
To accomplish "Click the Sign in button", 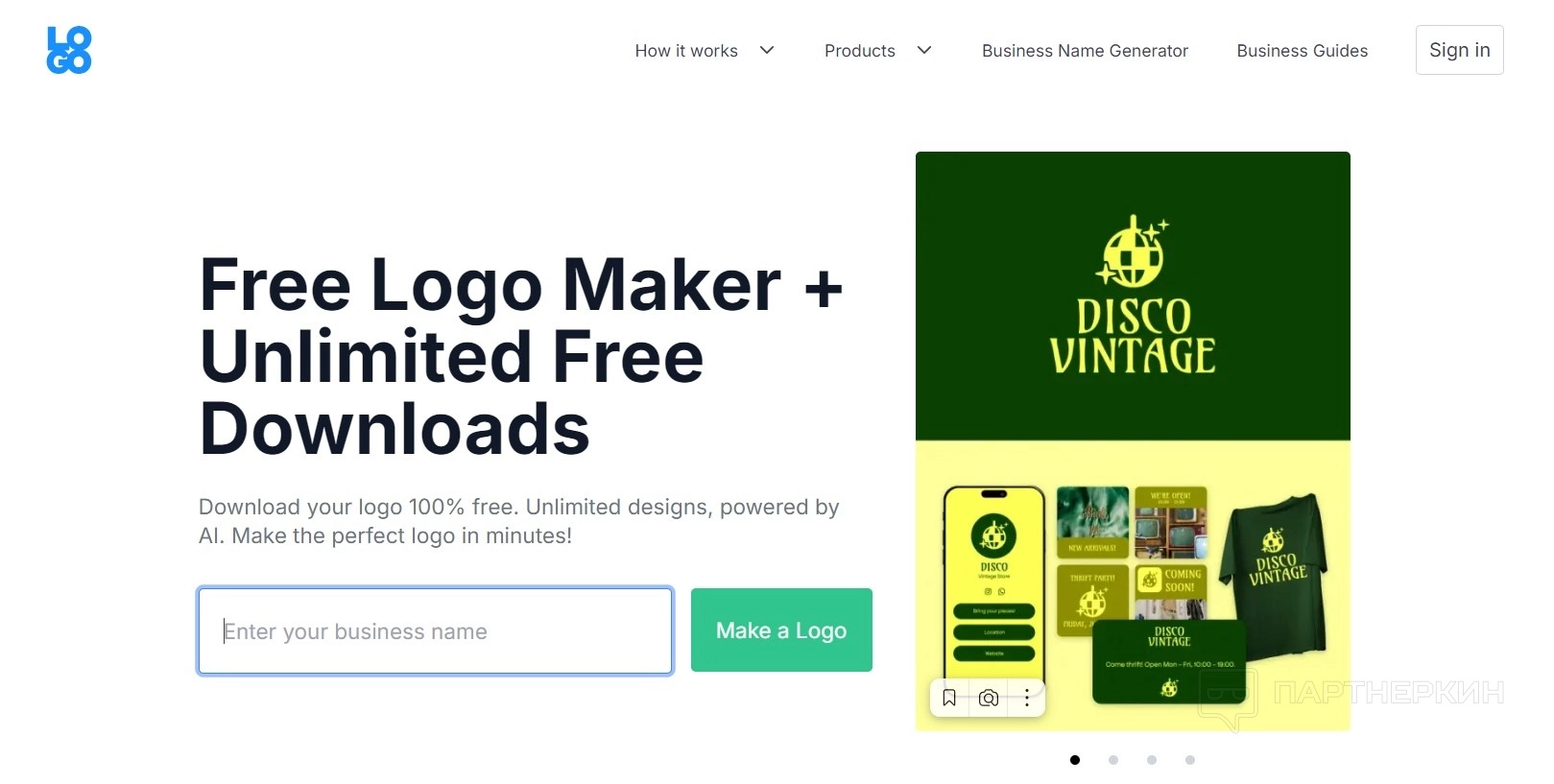I will click(x=1460, y=50).
